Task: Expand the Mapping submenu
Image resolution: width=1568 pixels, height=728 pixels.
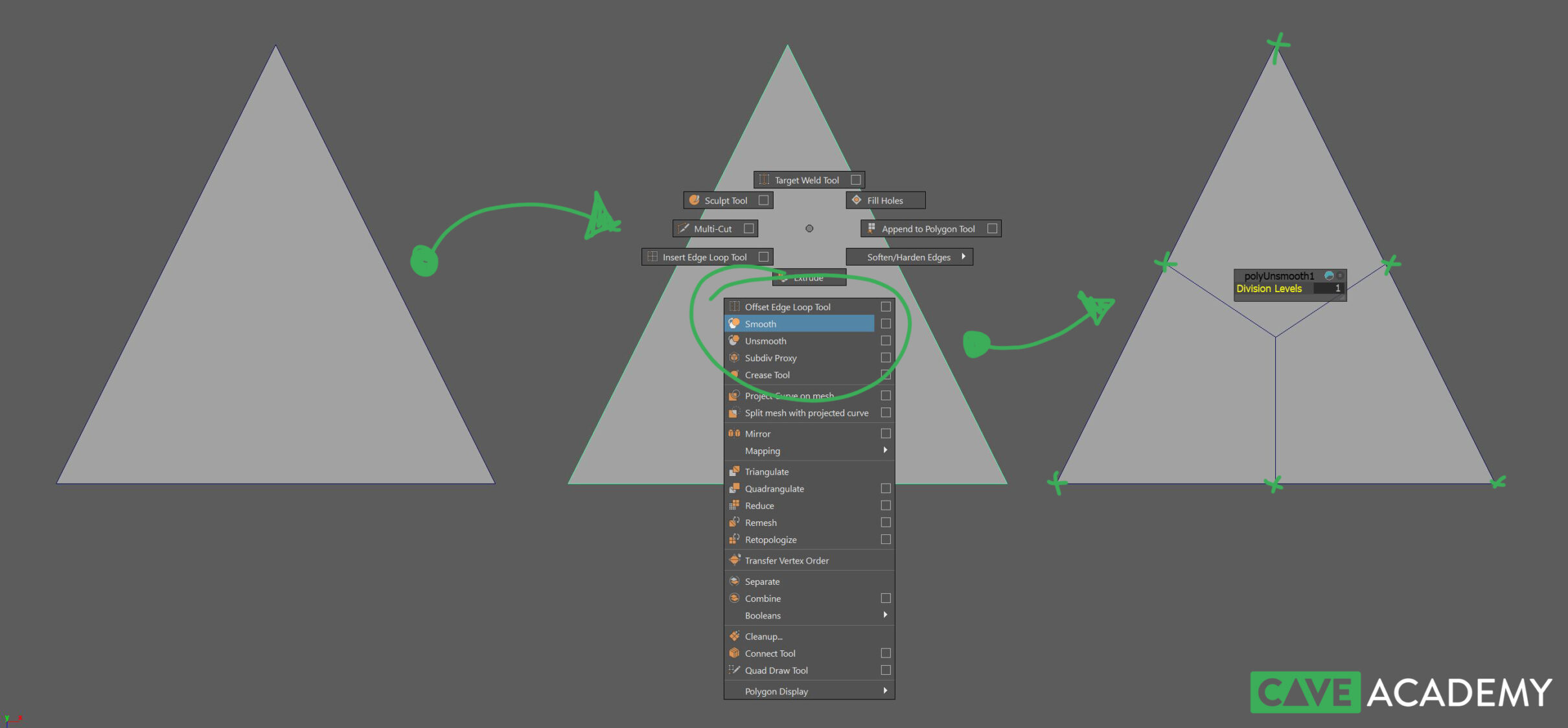Action: tap(885, 451)
